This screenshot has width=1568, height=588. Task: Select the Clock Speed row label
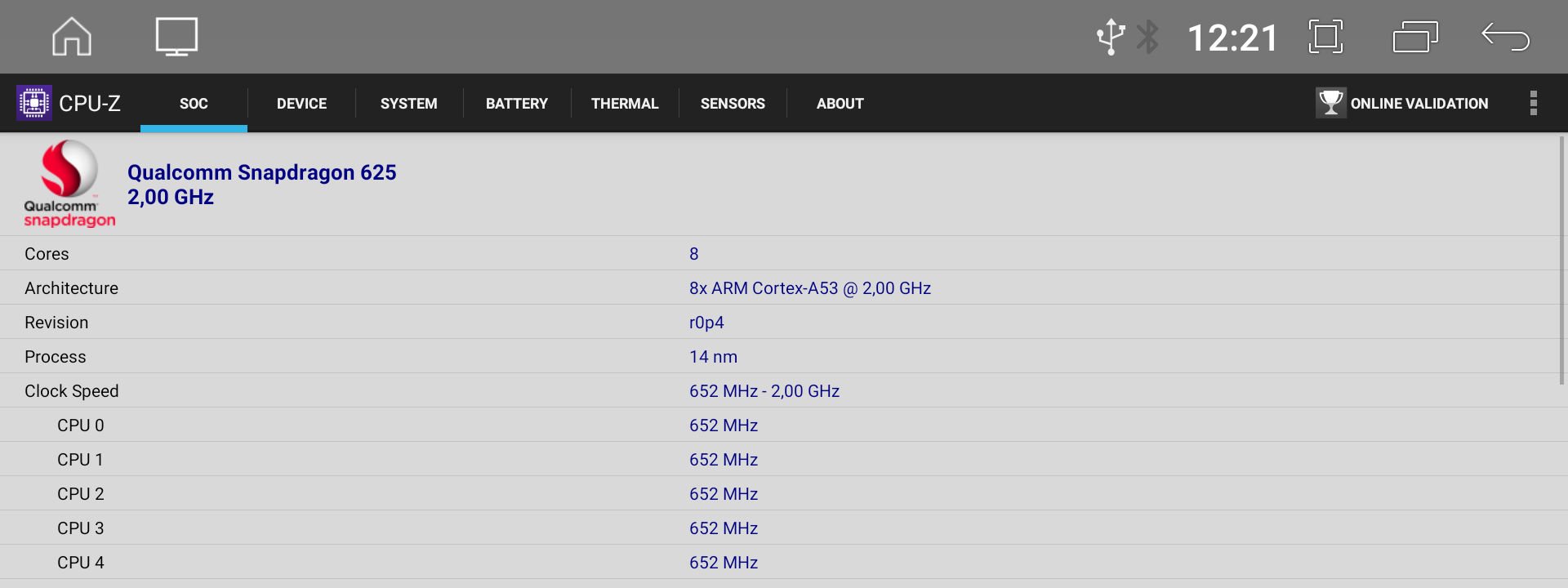71,391
